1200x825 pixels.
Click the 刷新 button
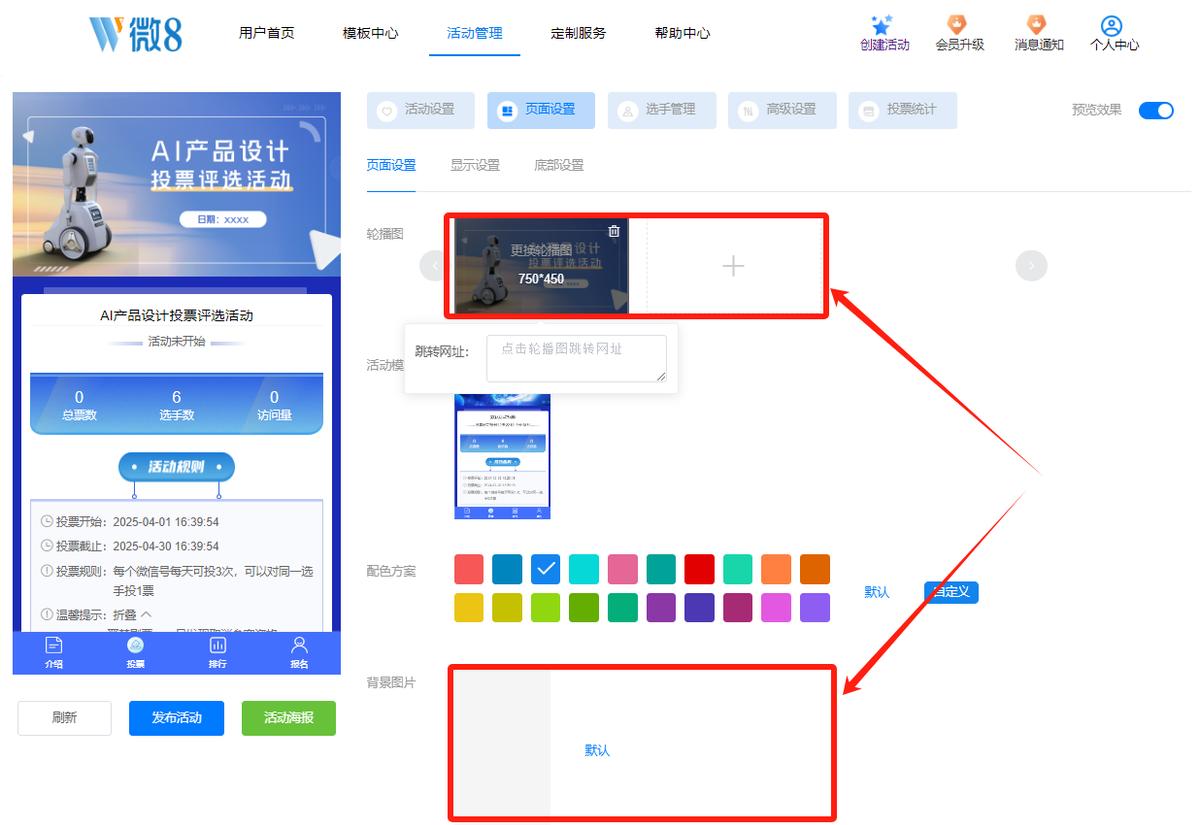(x=65, y=718)
